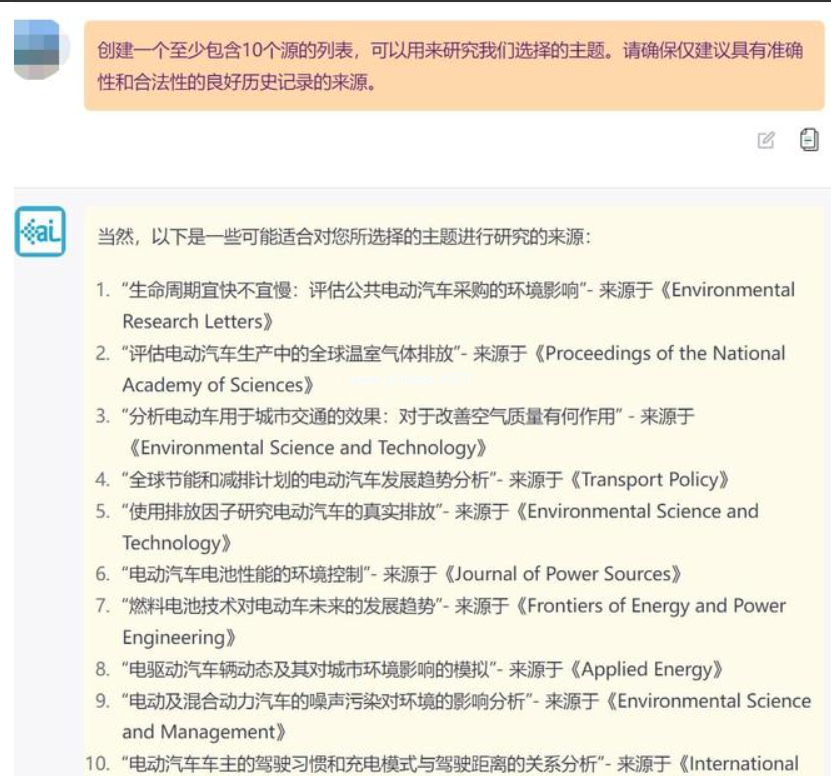Click the AI assistant avatar icon
831x776 pixels.
tap(40, 232)
